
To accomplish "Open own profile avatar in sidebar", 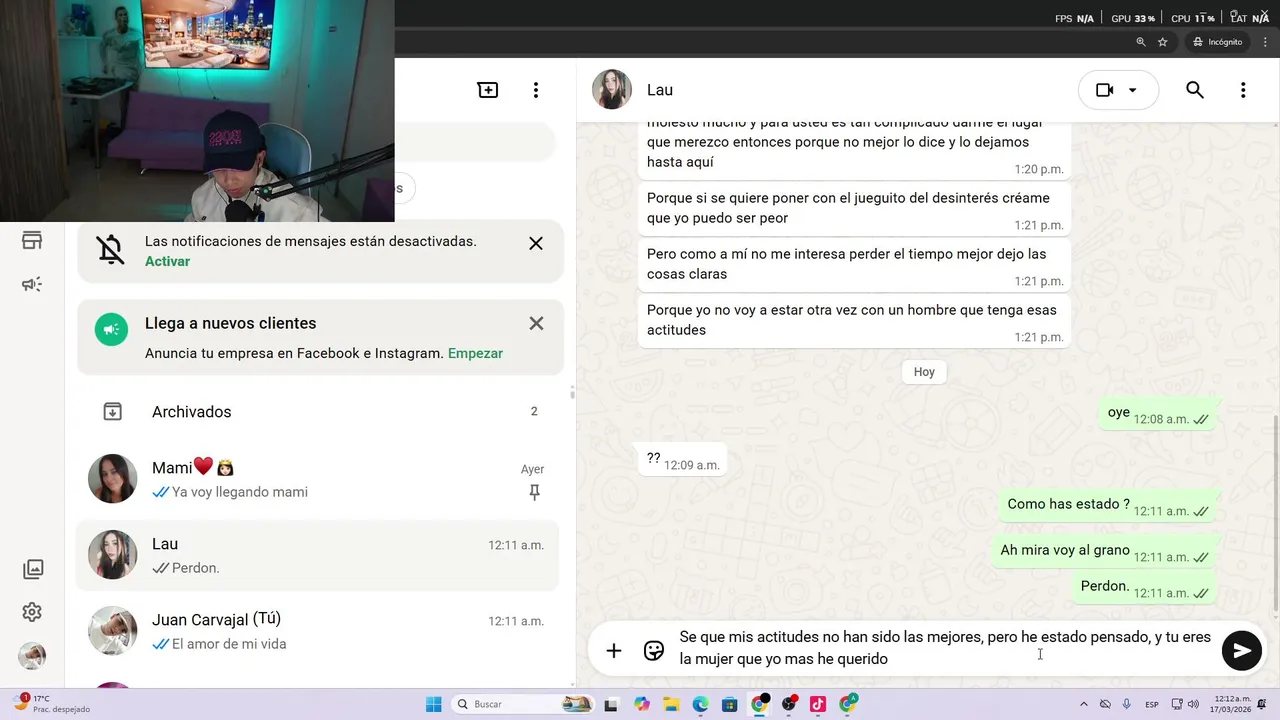I will tap(32, 656).
